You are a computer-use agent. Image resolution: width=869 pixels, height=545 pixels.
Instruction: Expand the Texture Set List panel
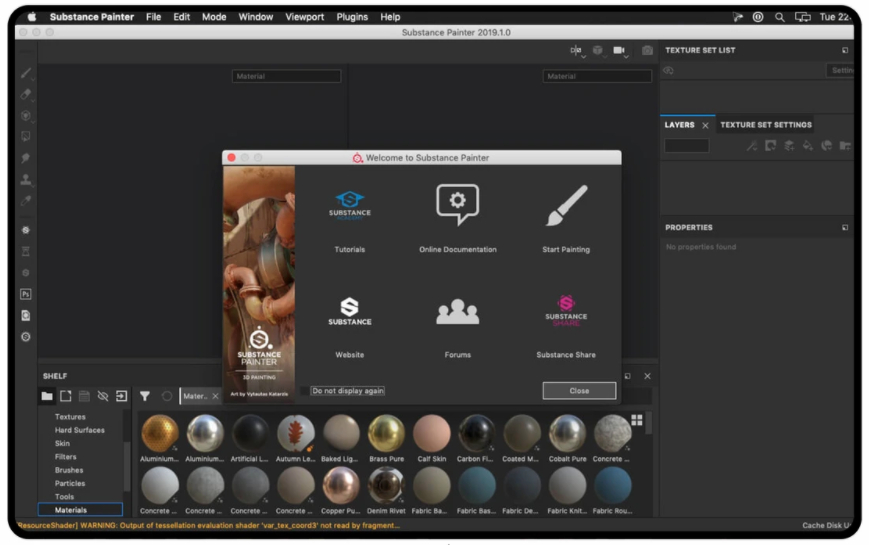click(845, 50)
